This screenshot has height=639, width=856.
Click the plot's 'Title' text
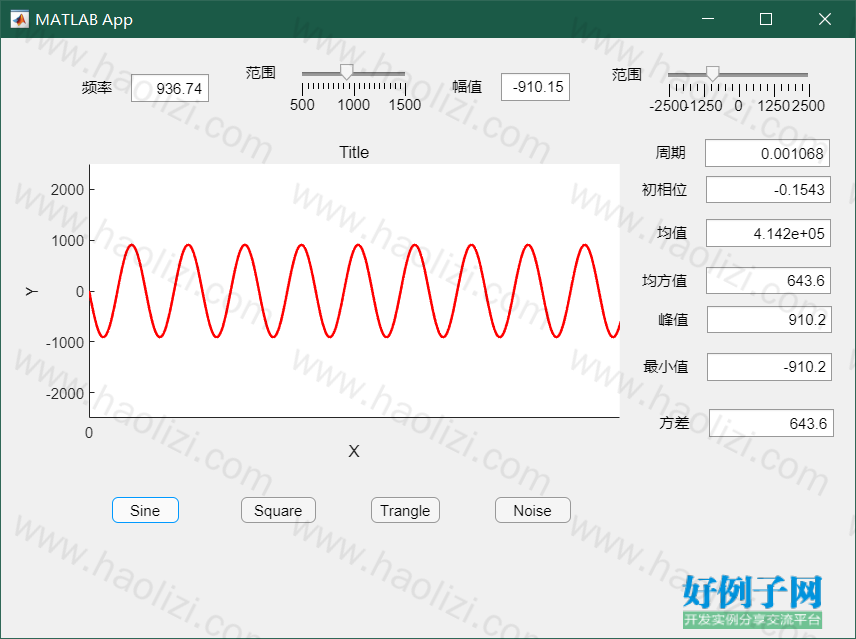coord(354,152)
